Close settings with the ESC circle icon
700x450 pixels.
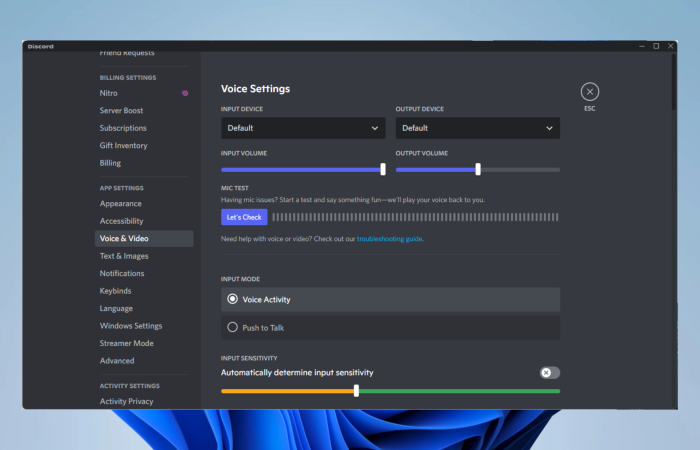(590, 92)
